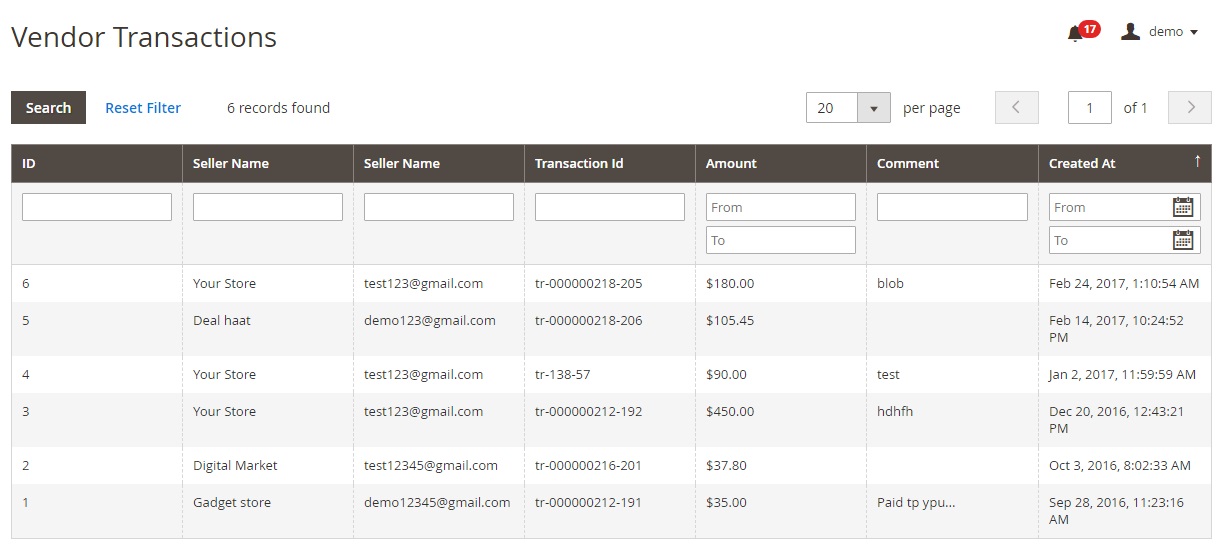
Task: Expand the per page dropdown arrow
Action: pos(874,108)
